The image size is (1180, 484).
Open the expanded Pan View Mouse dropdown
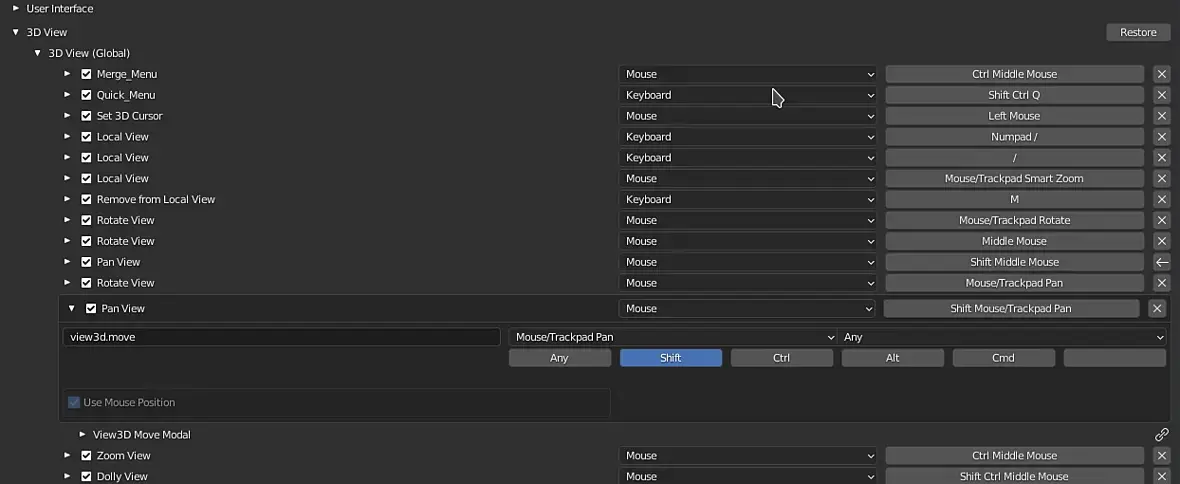[747, 309]
